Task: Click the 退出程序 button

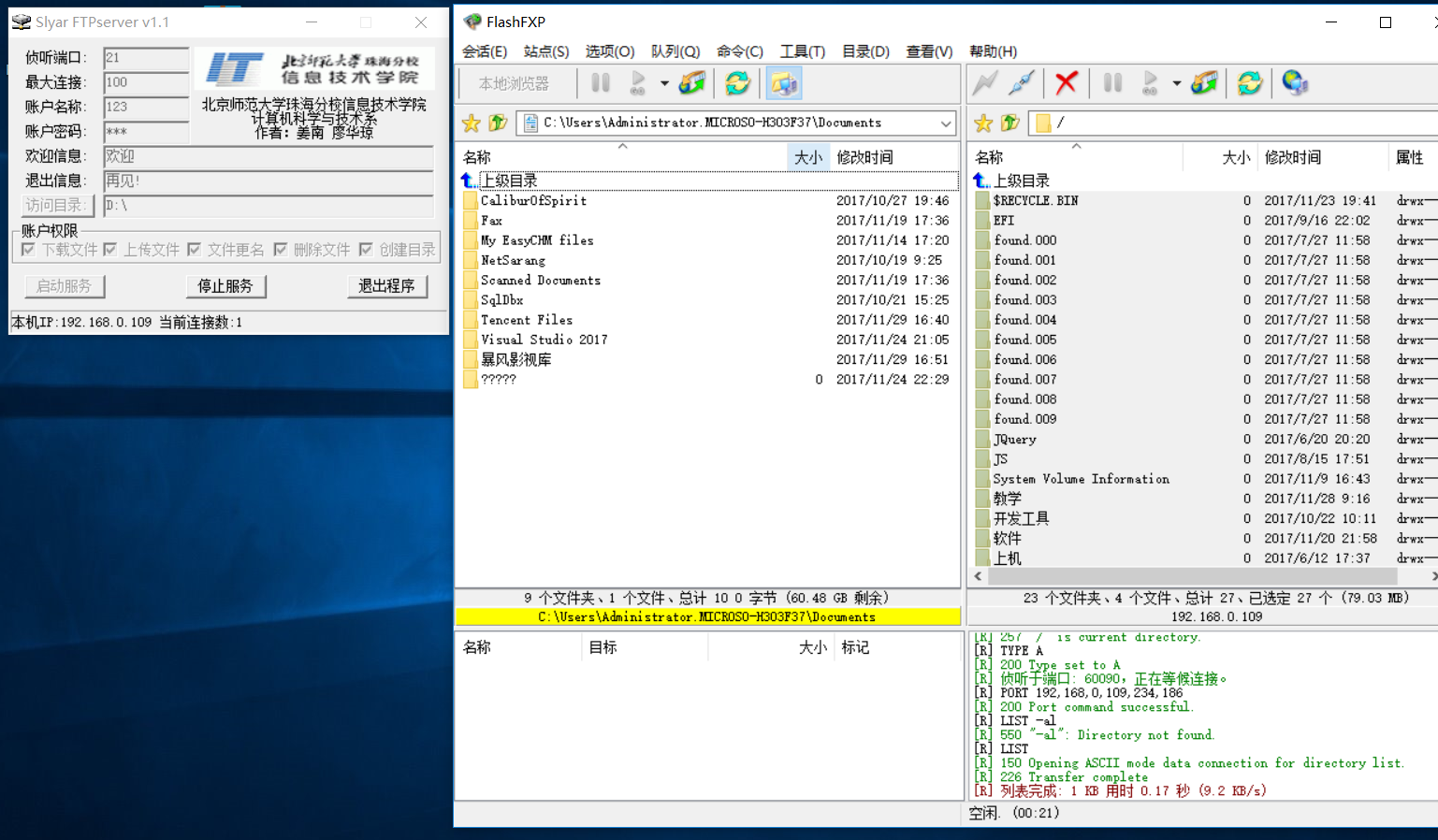Action: click(386, 286)
